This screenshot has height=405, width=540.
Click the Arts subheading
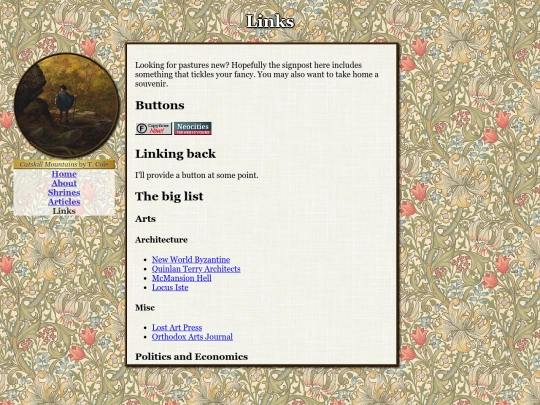pyautogui.click(x=145, y=219)
